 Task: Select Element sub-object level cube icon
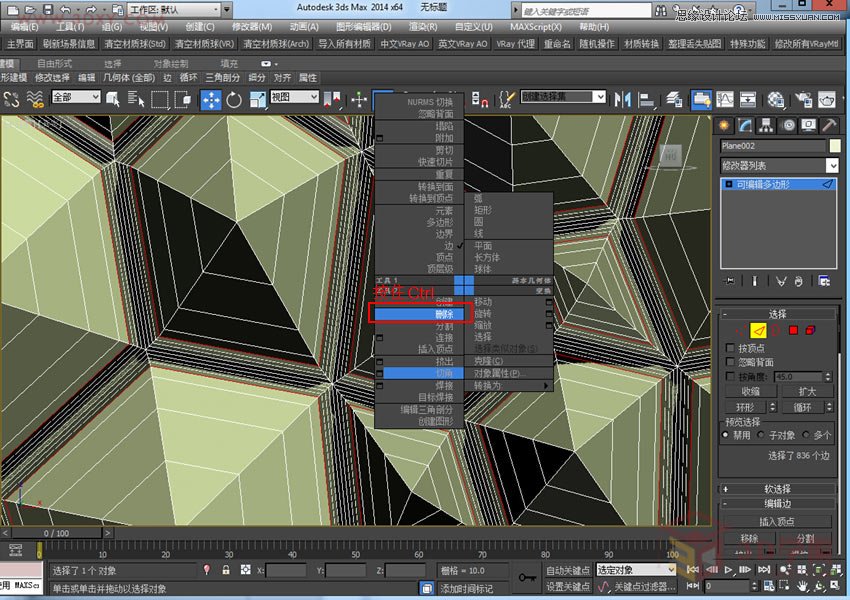[x=811, y=330]
